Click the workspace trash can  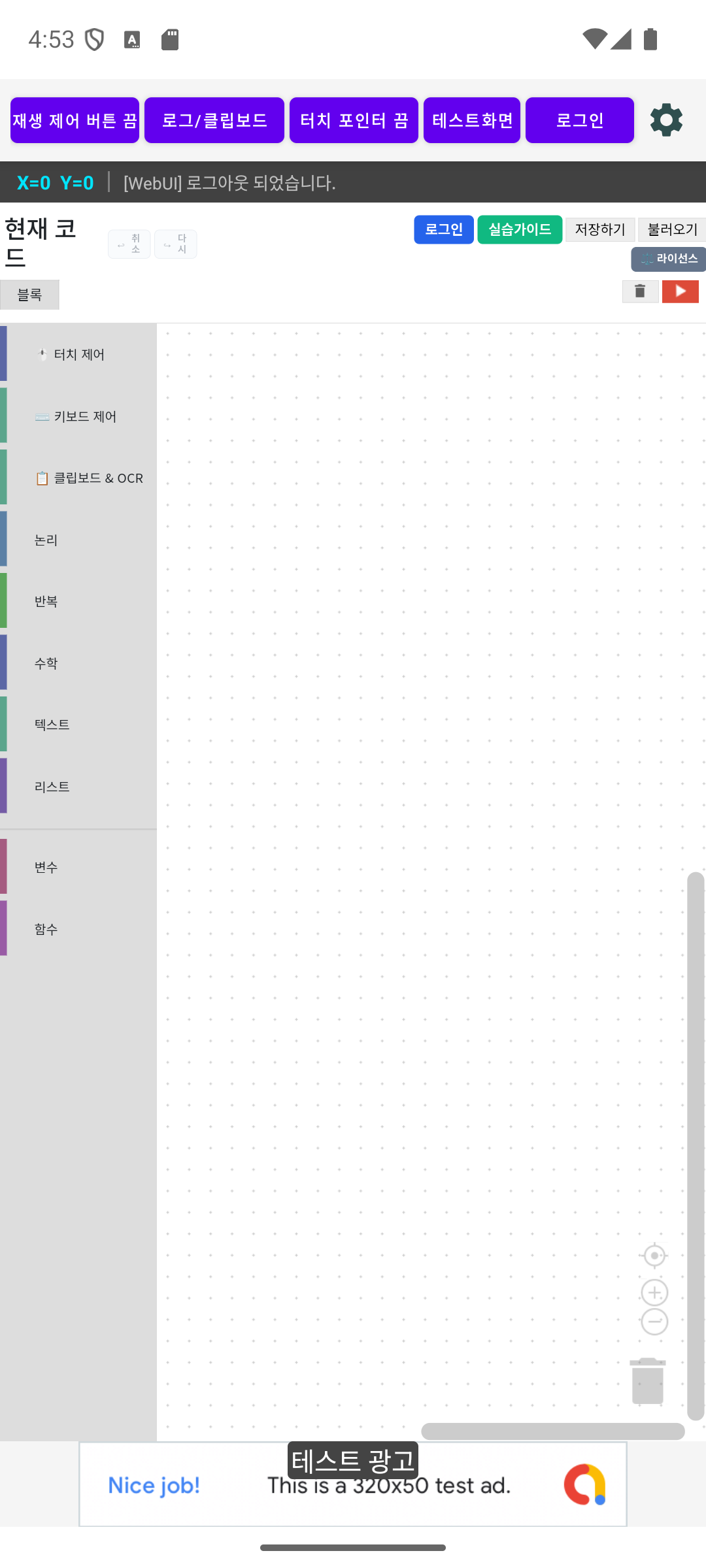pos(648,1380)
